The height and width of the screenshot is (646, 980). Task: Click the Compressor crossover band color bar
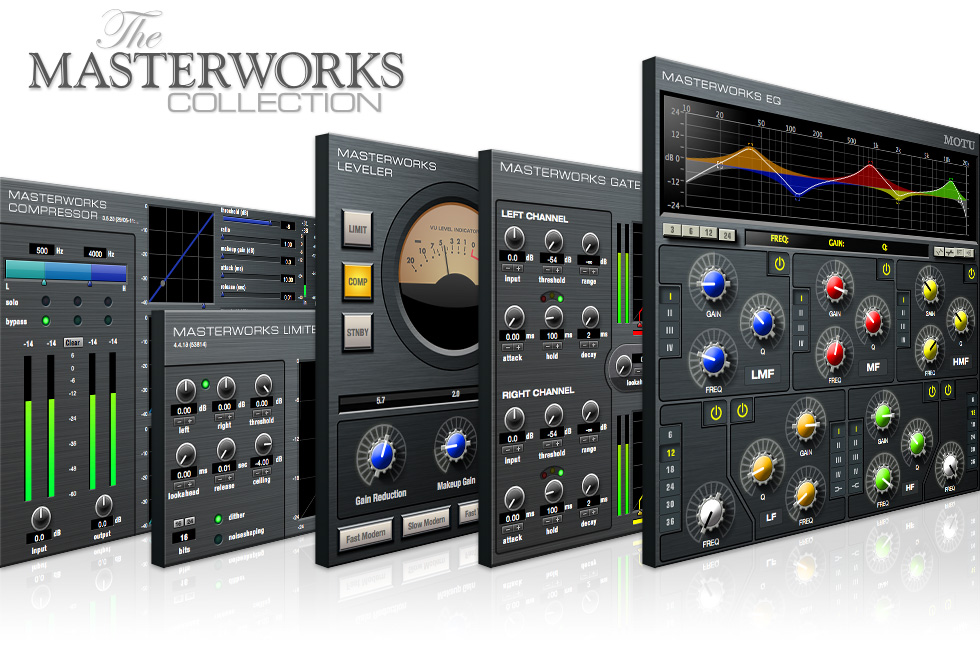pos(66,270)
